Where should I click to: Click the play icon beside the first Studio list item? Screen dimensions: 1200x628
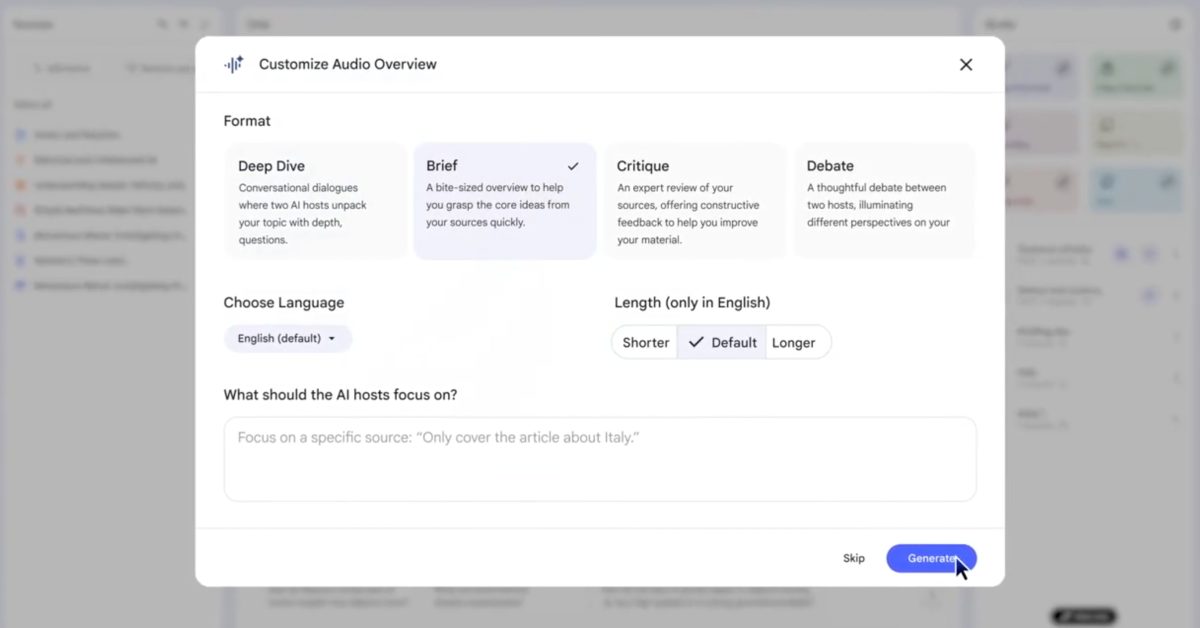[x=1121, y=255]
